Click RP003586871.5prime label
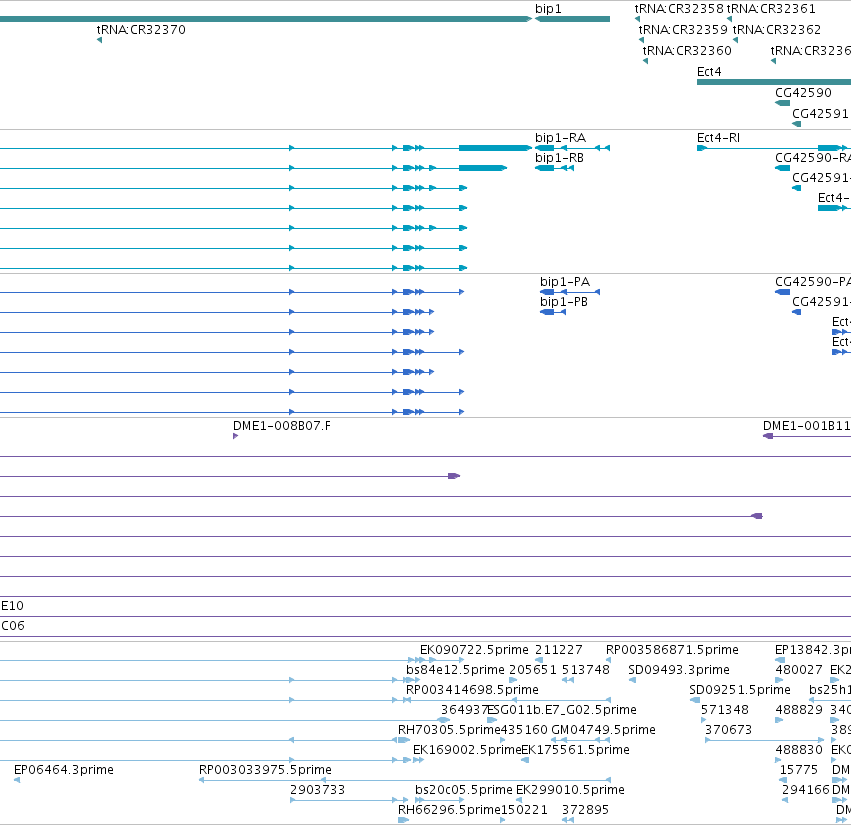Image resolution: width=851 pixels, height=825 pixels. pos(672,650)
